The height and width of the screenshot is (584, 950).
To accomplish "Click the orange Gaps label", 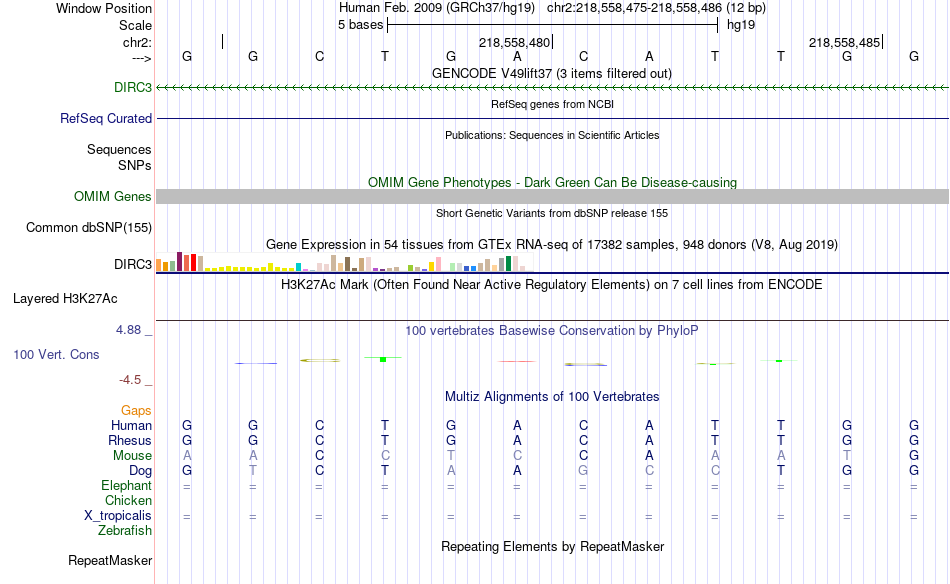I will [x=136, y=410].
